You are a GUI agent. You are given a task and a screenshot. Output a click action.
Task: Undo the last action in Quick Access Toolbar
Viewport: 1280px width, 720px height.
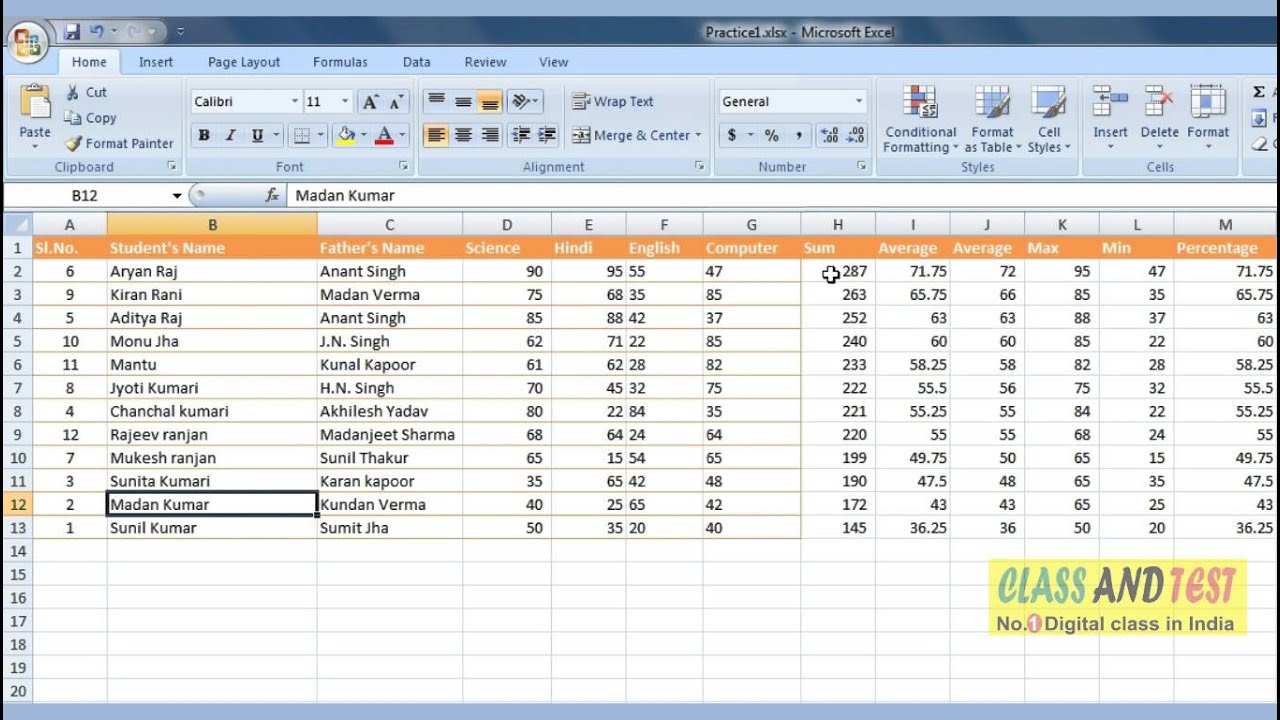click(97, 32)
